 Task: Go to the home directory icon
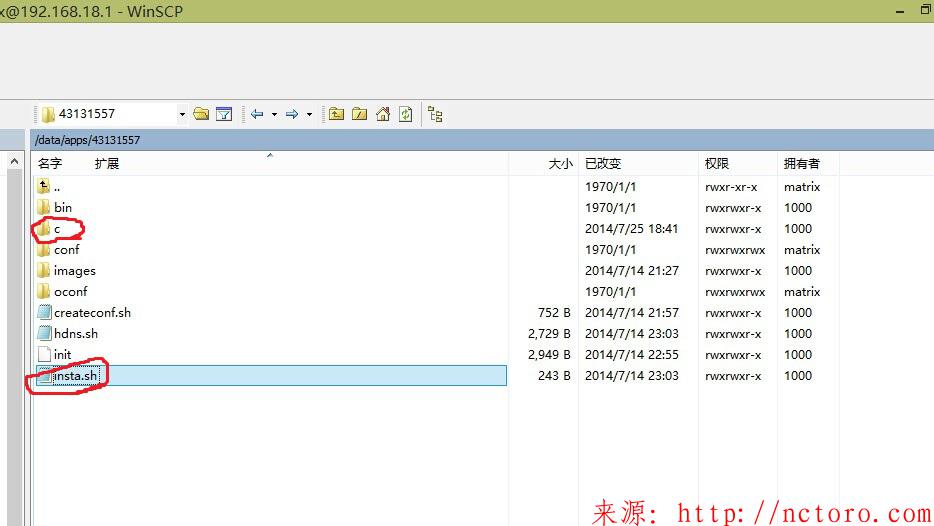[x=383, y=114]
